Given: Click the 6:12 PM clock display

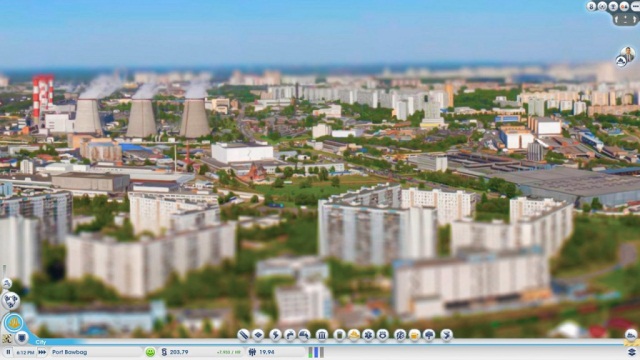Looking at the screenshot, I should point(25,352).
